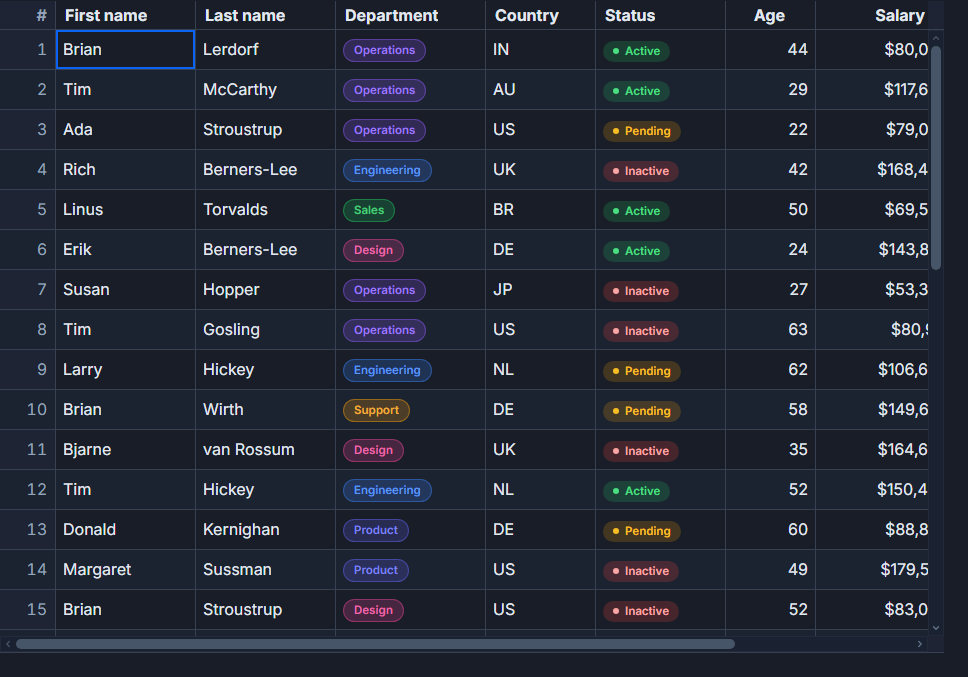Click the Support department badge in Wirth row

(x=376, y=410)
